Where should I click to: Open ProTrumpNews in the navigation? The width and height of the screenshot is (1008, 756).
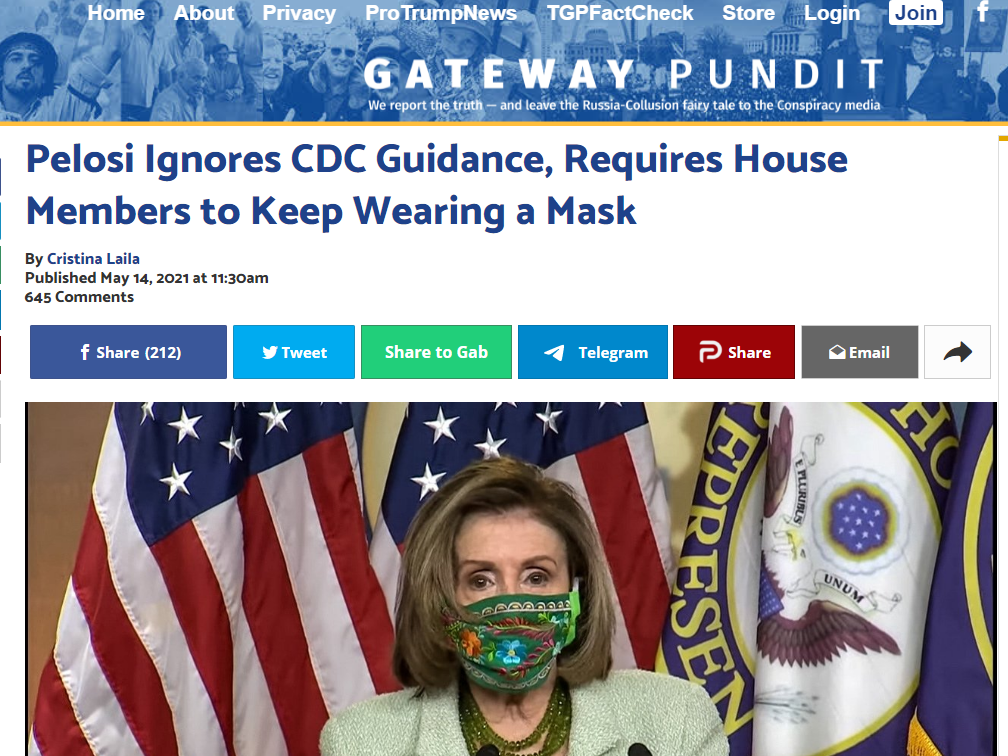tap(441, 13)
